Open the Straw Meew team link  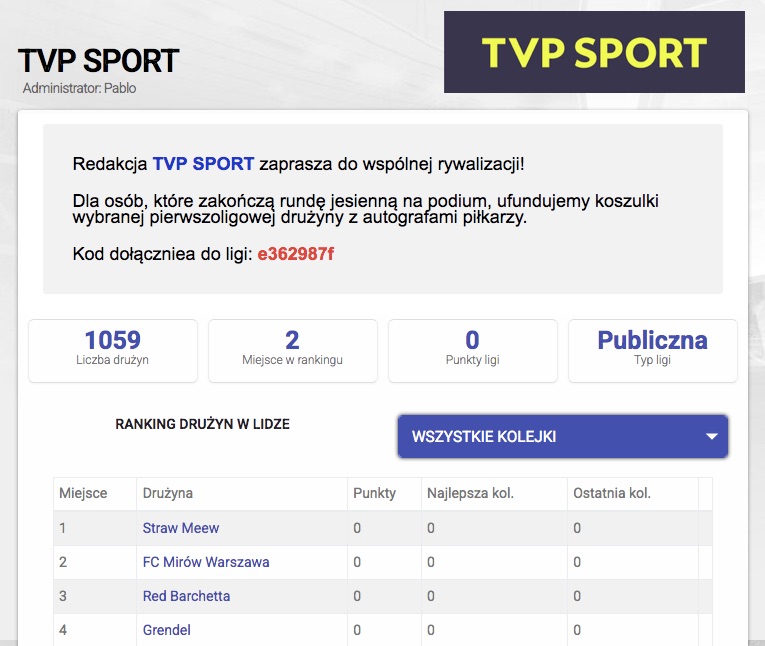tap(181, 528)
